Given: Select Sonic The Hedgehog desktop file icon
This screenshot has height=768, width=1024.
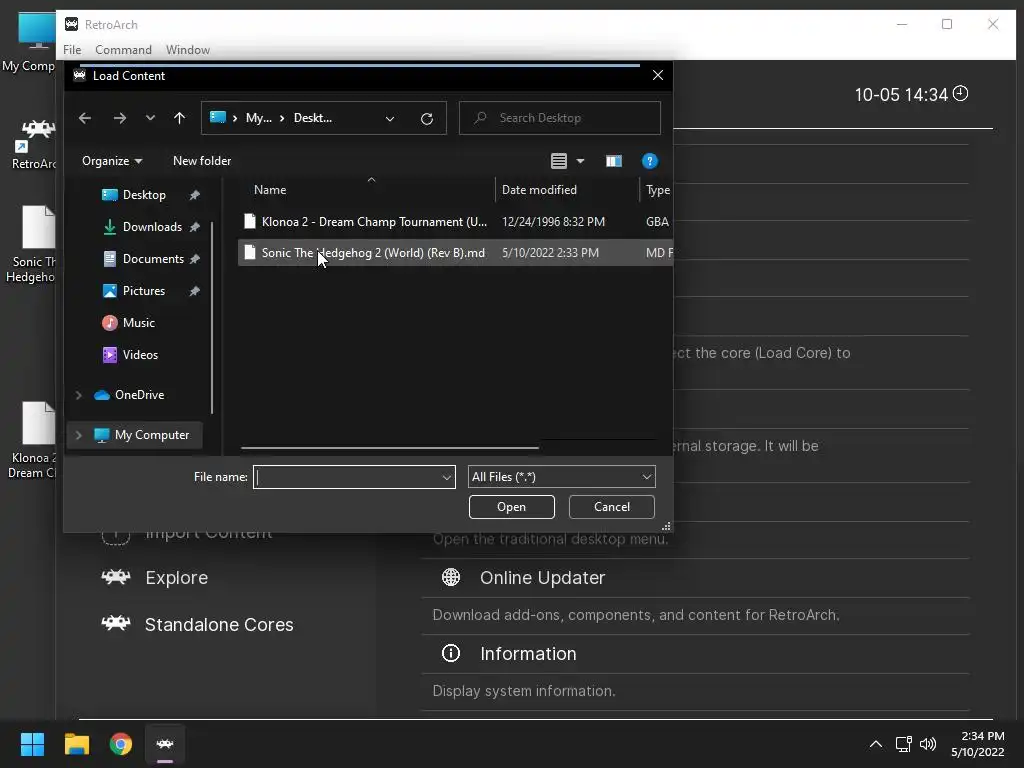Looking at the screenshot, I should pos(31,245).
